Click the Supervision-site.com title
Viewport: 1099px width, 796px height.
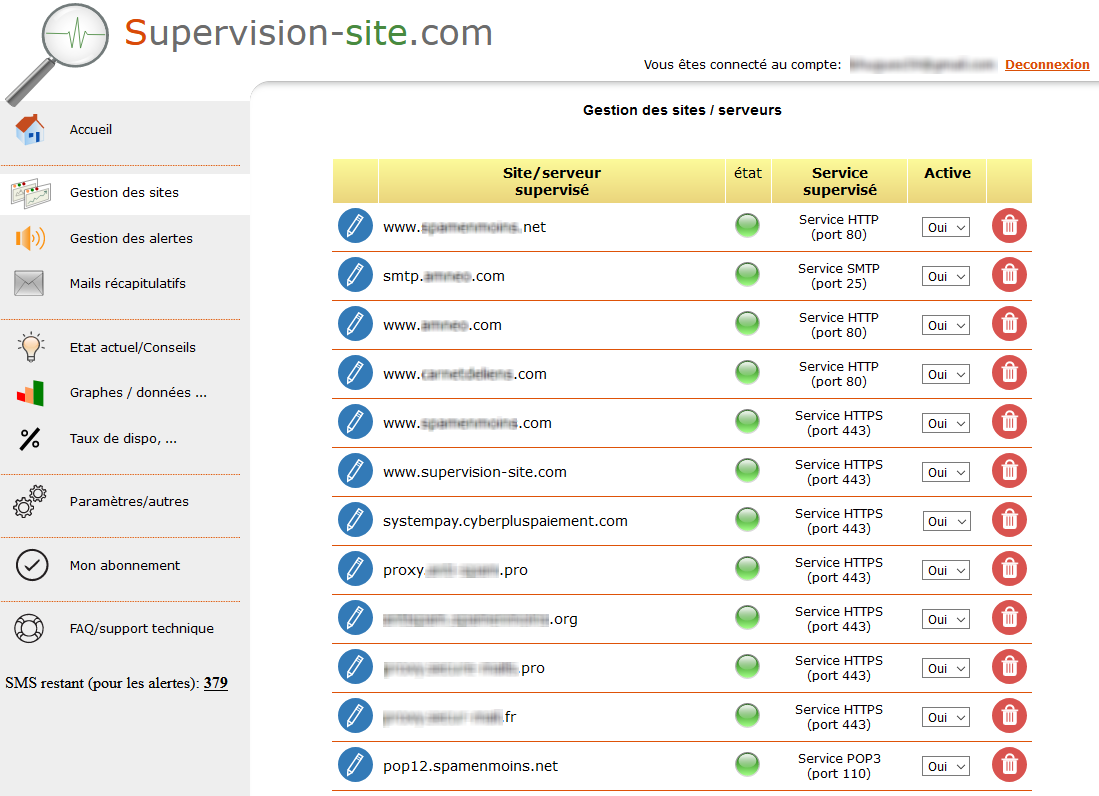click(x=308, y=33)
